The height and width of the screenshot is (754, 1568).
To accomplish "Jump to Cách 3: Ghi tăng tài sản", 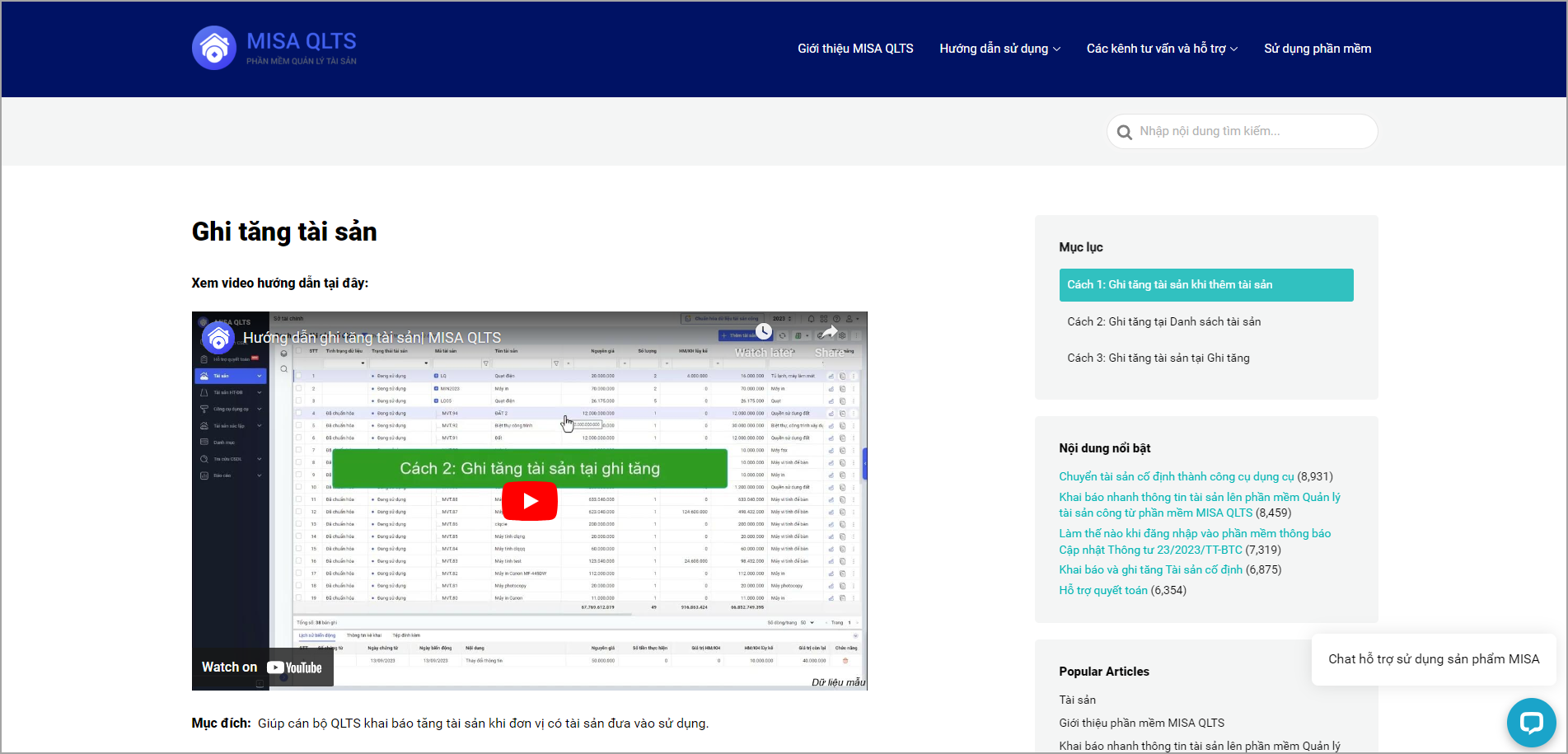I will pyautogui.click(x=1158, y=358).
